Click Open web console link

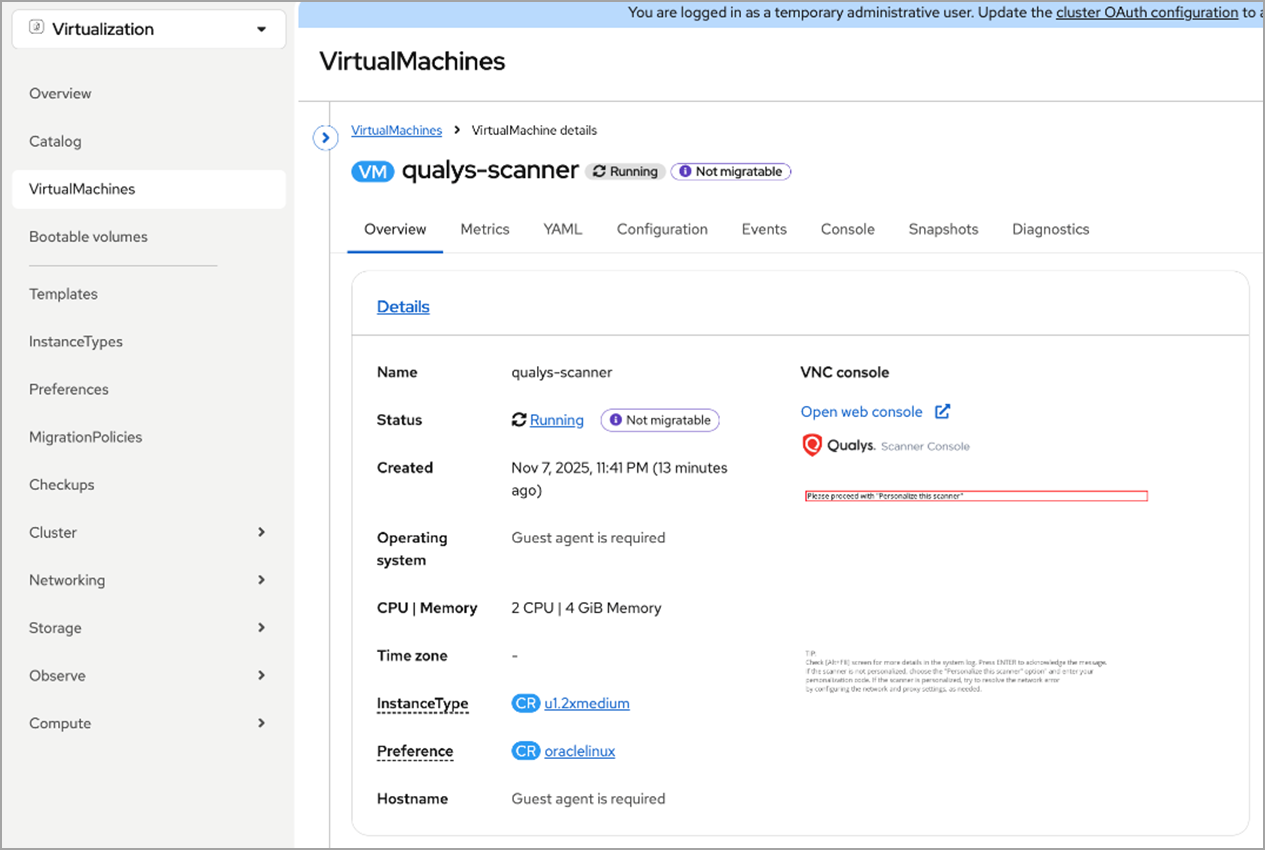pyautogui.click(x=861, y=412)
